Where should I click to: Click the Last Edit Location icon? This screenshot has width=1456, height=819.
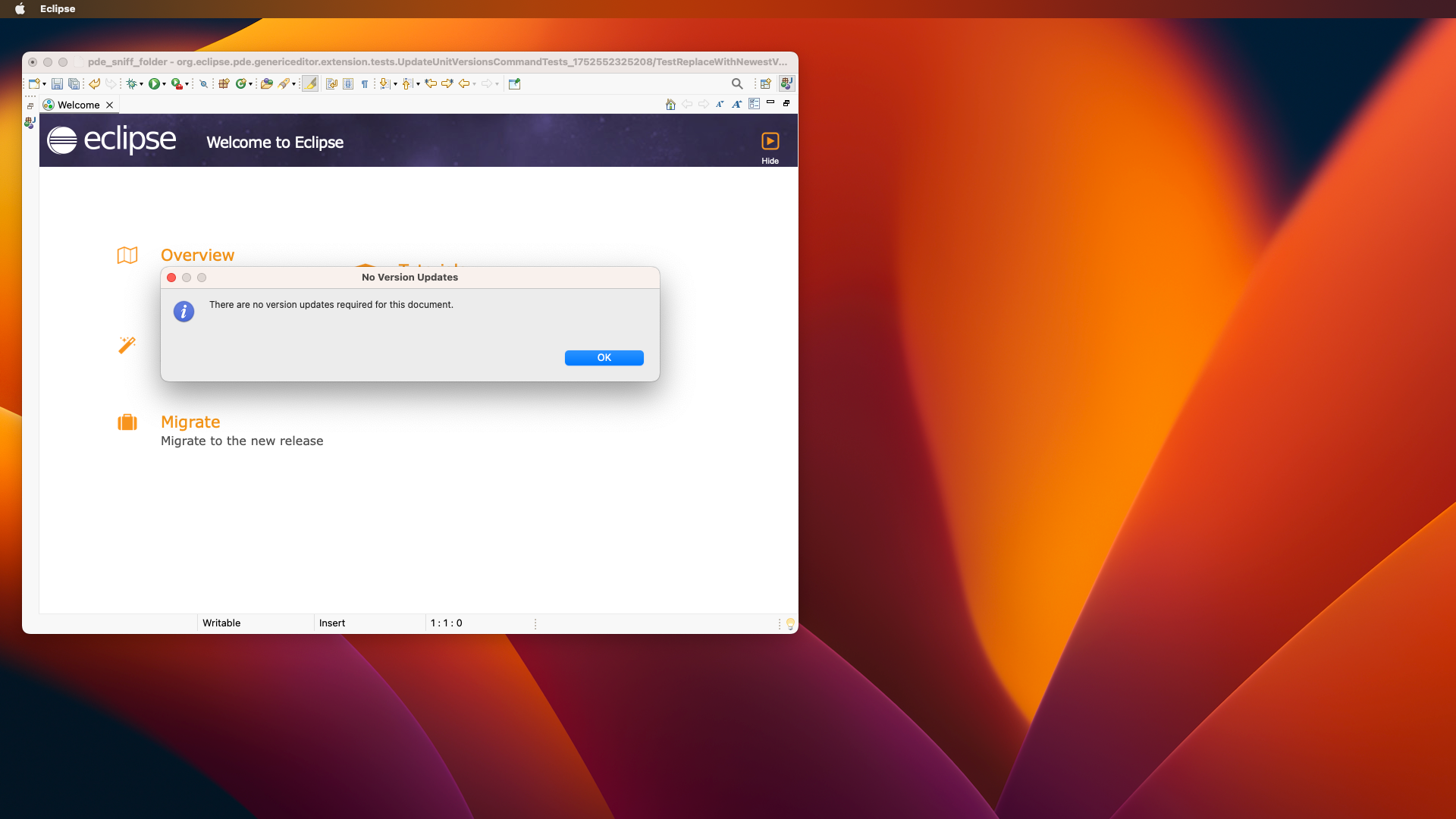[x=431, y=83]
